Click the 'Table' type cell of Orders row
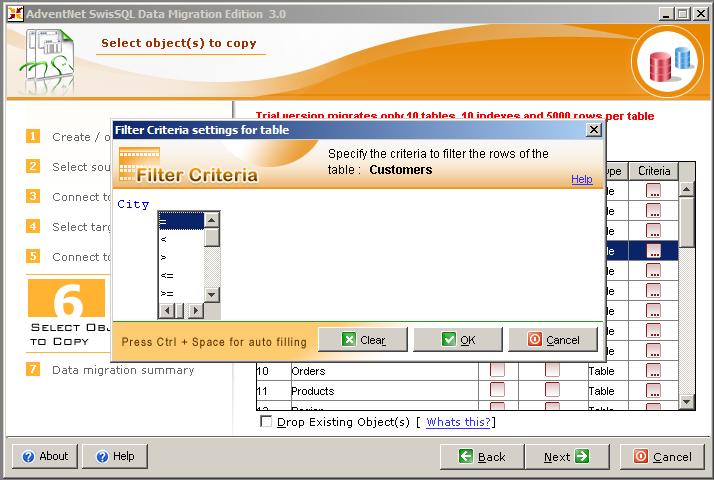Screen dimensions: 714x480 click(607, 371)
